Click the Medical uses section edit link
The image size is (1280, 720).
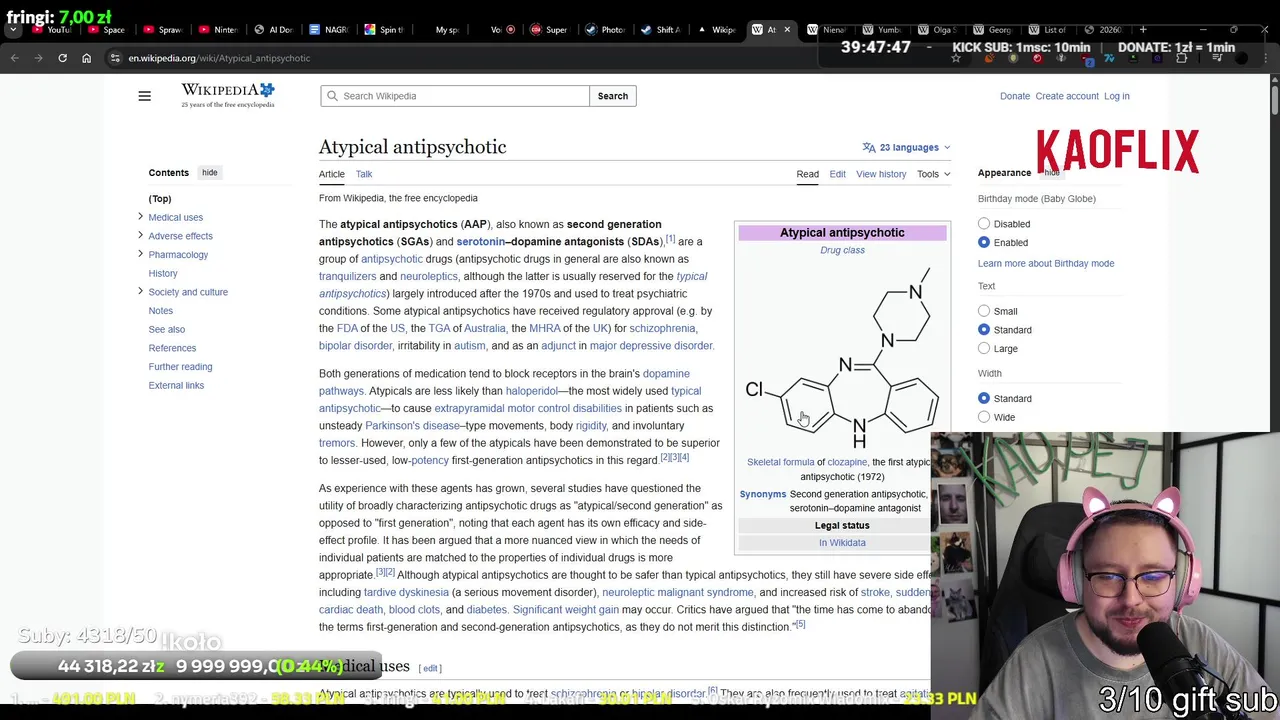click(431, 668)
